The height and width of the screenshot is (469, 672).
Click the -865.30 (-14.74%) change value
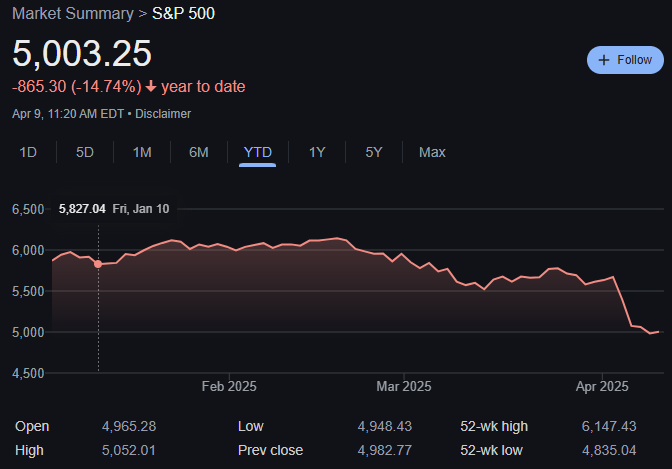77,87
